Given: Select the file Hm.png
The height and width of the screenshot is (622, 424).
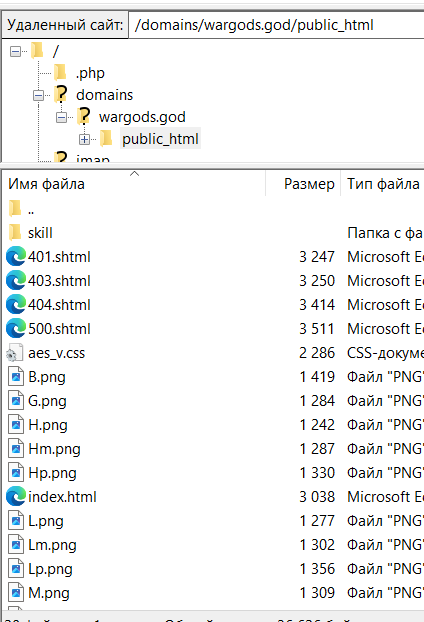Looking at the screenshot, I should point(54,449).
